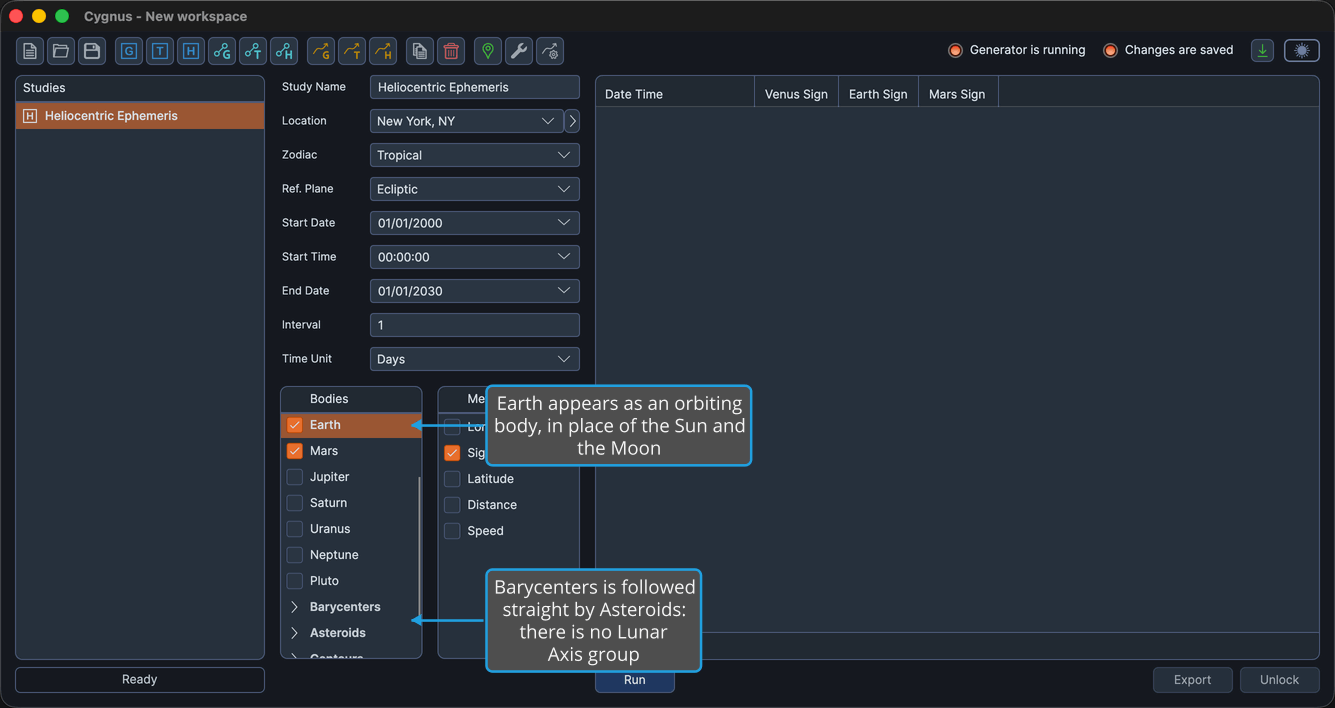Click the H icon of Heliocentric Ephemeris study

click(30, 116)
